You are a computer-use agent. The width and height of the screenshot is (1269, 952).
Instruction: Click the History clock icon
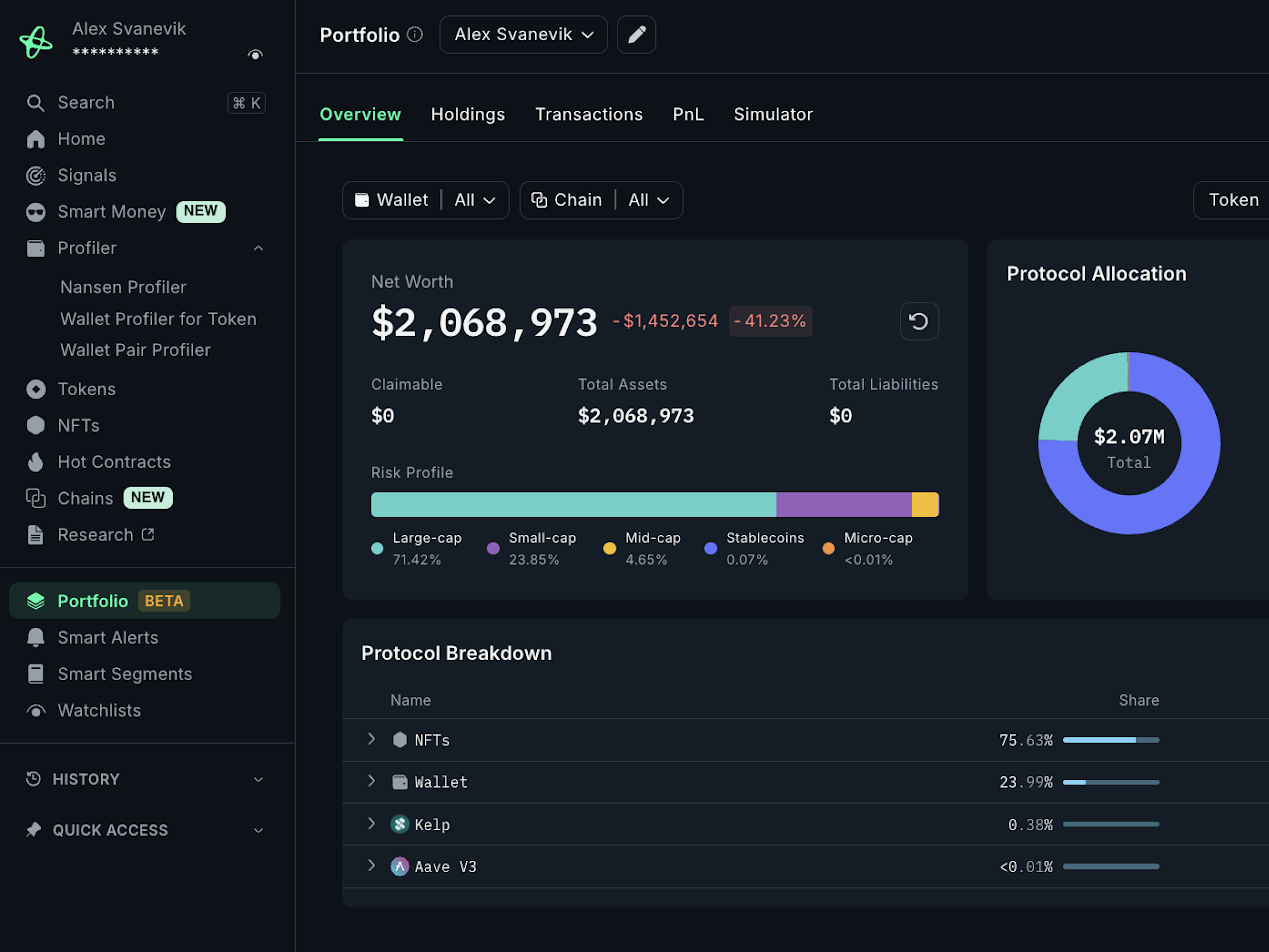pos(34,779)
